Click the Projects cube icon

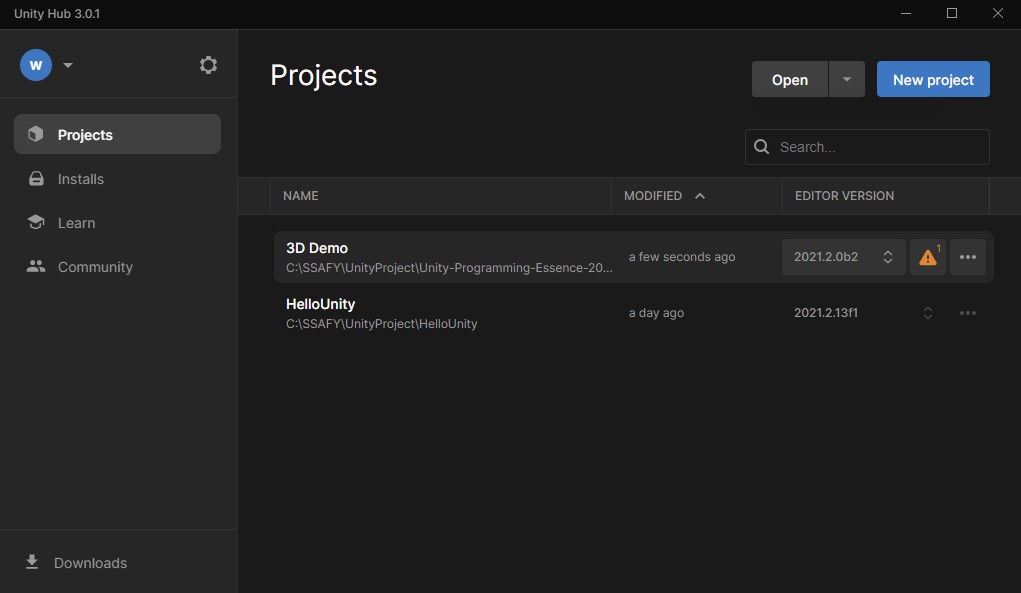tap(36, 134)
